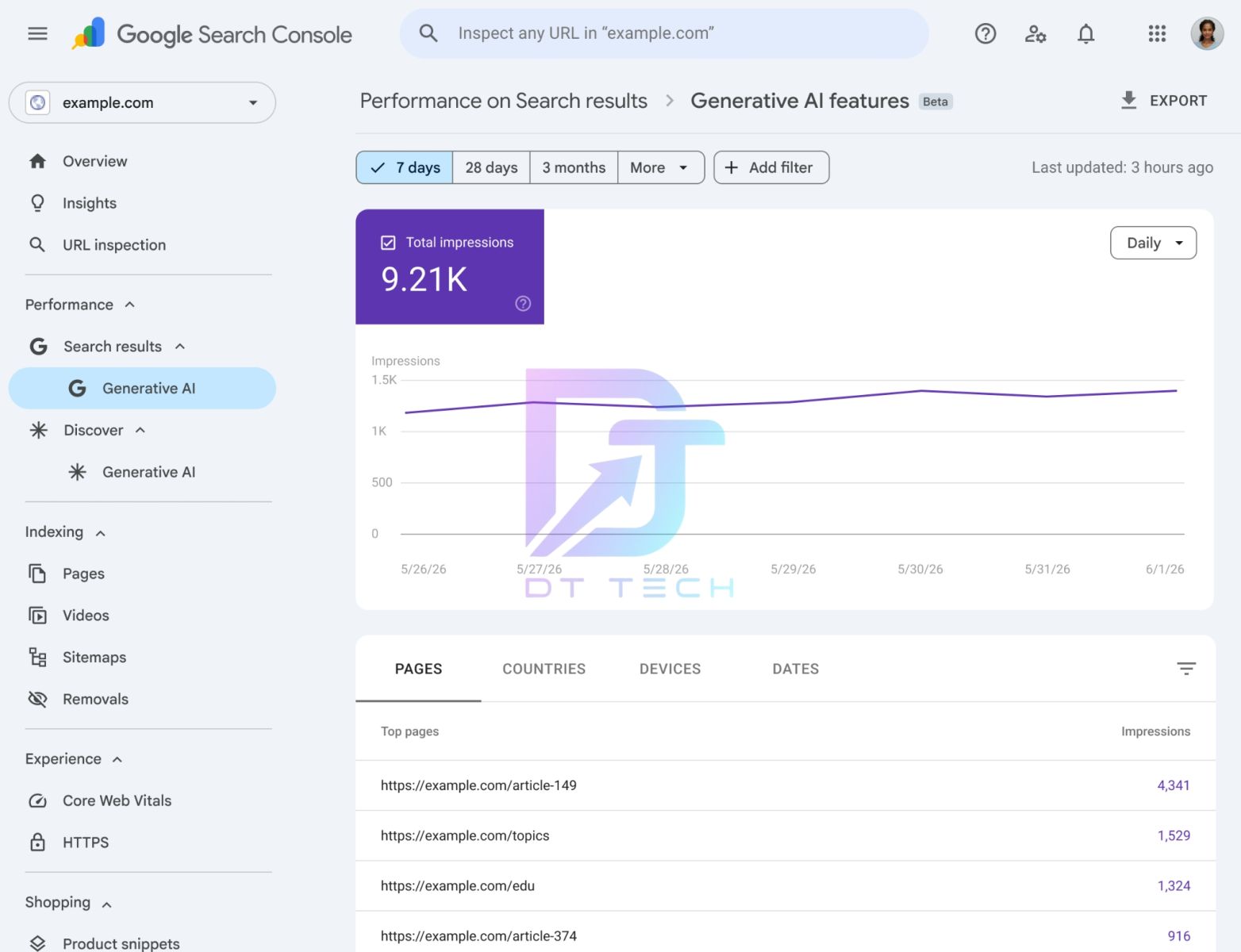Screen dimensions: 1241x952
Task: Click the 1,529 impressions value
Action: point(1173,835)
